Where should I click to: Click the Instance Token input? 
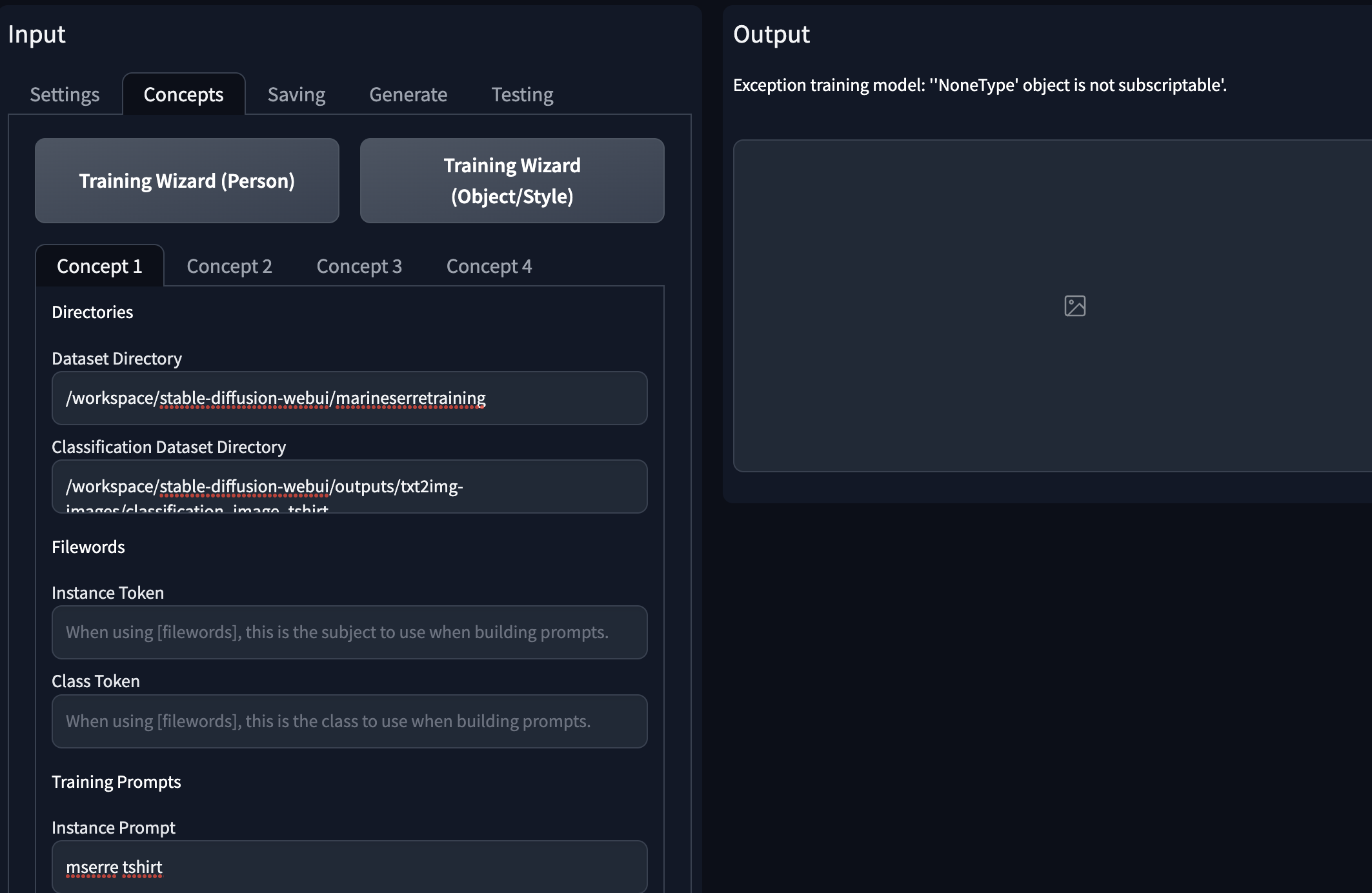click(349, 632)
